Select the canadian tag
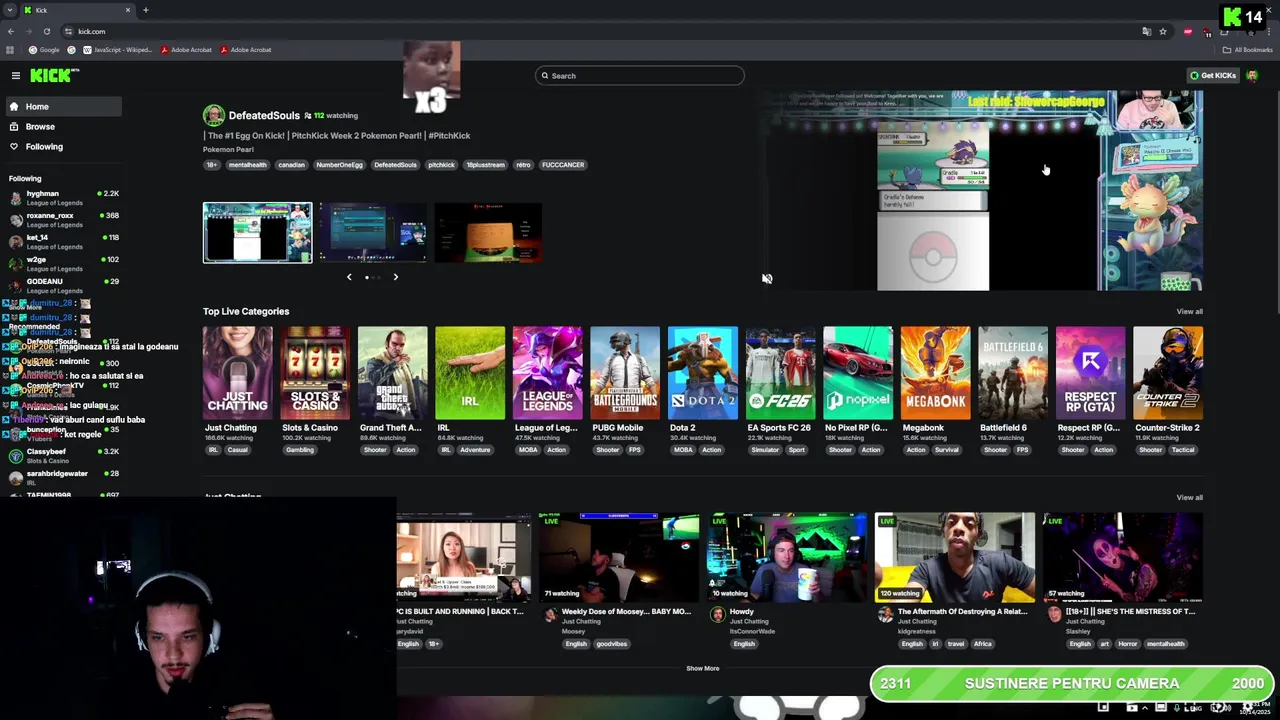This screenshot has width=1280, height=720. [291, 165]
